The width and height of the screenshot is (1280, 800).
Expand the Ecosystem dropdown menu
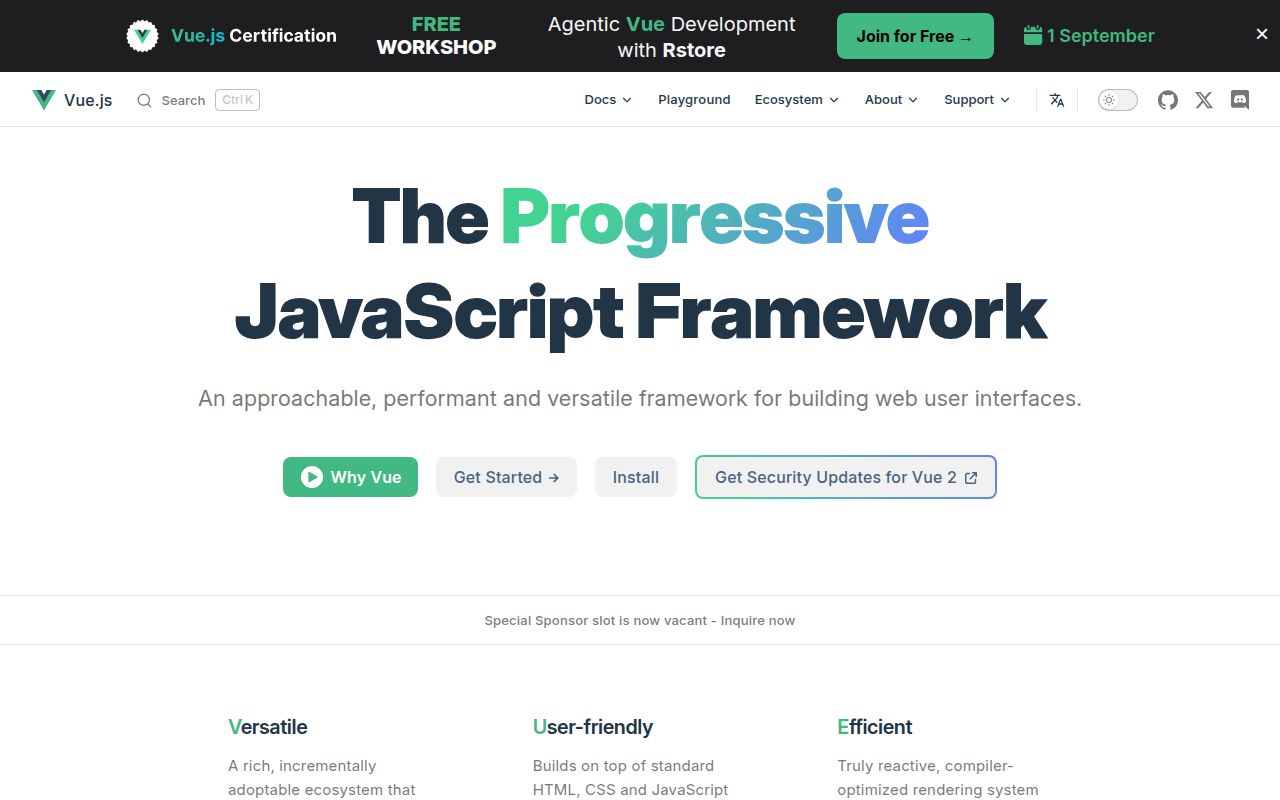point(797,100)
